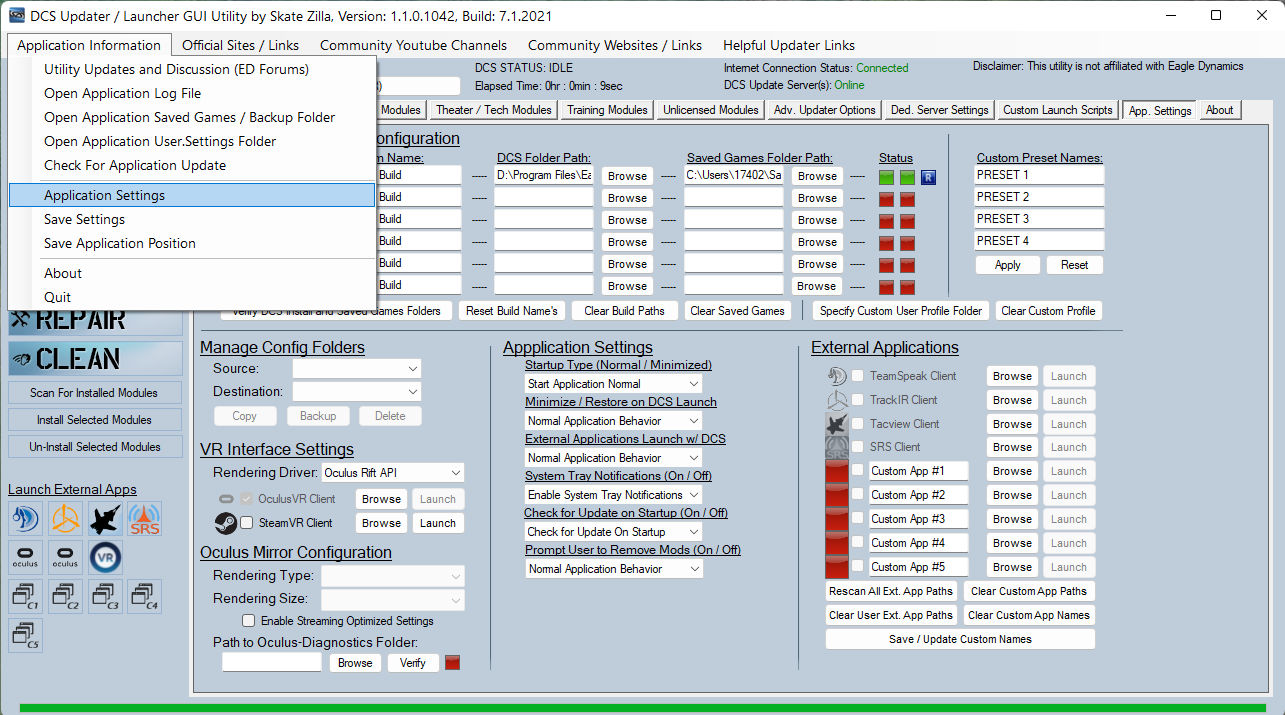This screenshot has width=1285, height=715.
Task: Click the DCS Updater title bar icon
Action: point(15,16)
